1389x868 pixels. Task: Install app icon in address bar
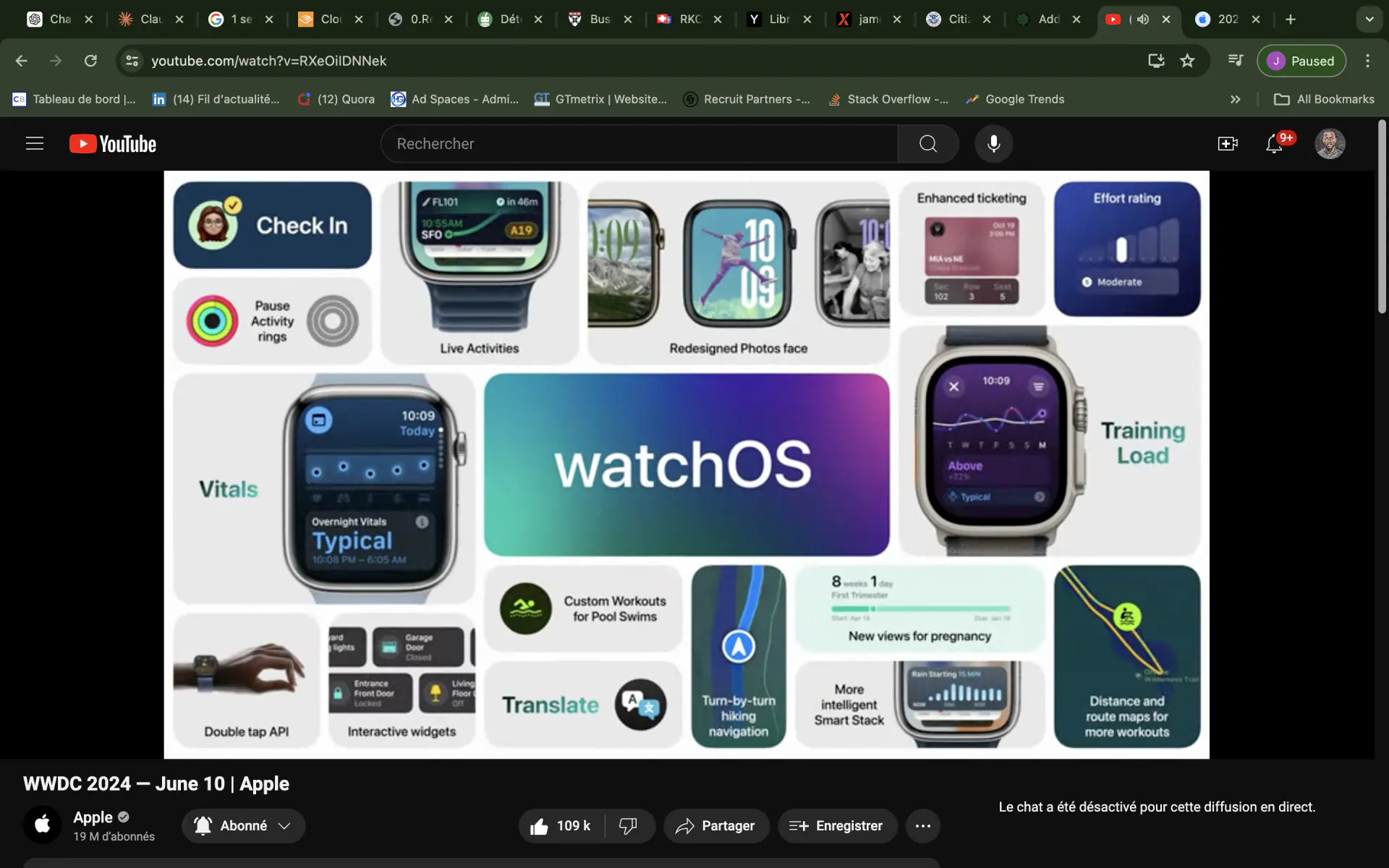[x=1156, y=61]
